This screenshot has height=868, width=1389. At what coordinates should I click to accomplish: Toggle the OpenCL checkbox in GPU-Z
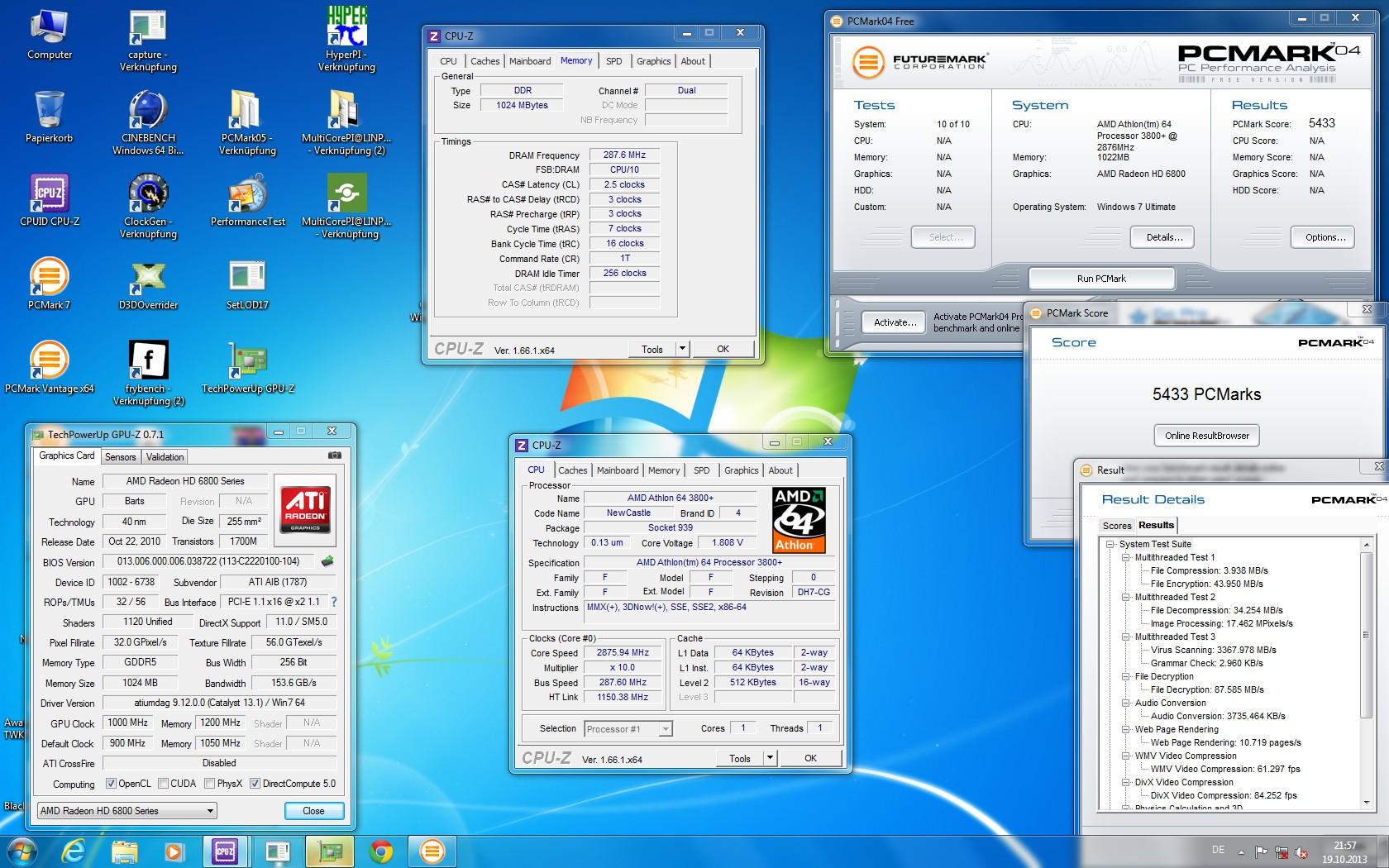pos(112,784)
